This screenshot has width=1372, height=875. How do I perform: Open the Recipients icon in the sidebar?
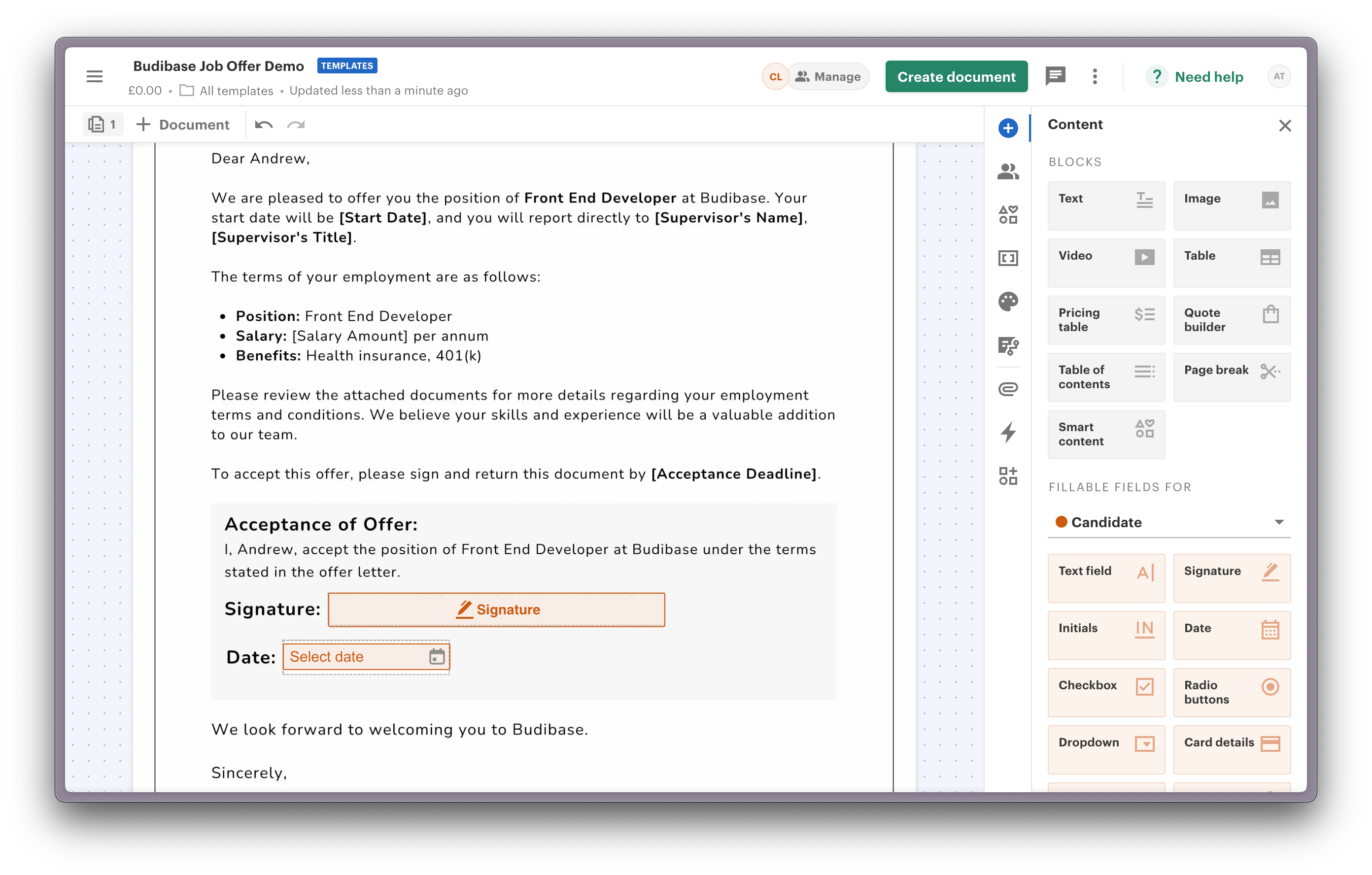(1007, 171)
